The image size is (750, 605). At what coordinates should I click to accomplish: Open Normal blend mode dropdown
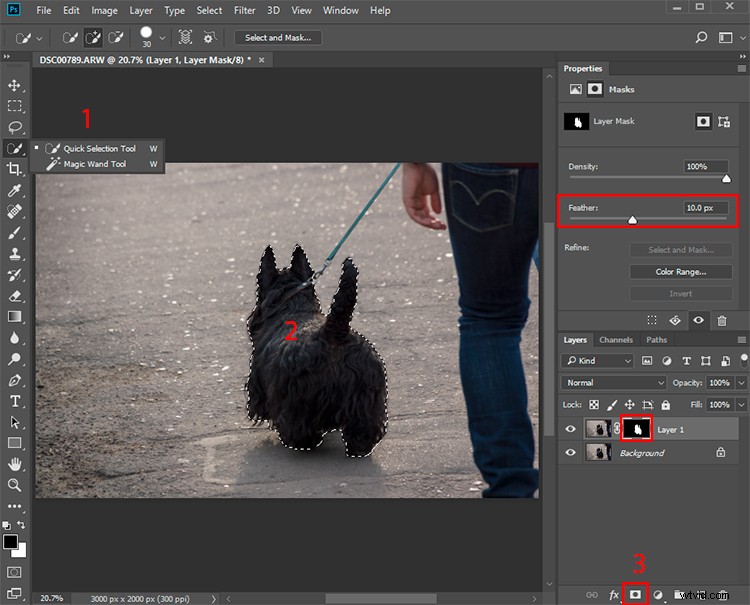pos(614,383)
